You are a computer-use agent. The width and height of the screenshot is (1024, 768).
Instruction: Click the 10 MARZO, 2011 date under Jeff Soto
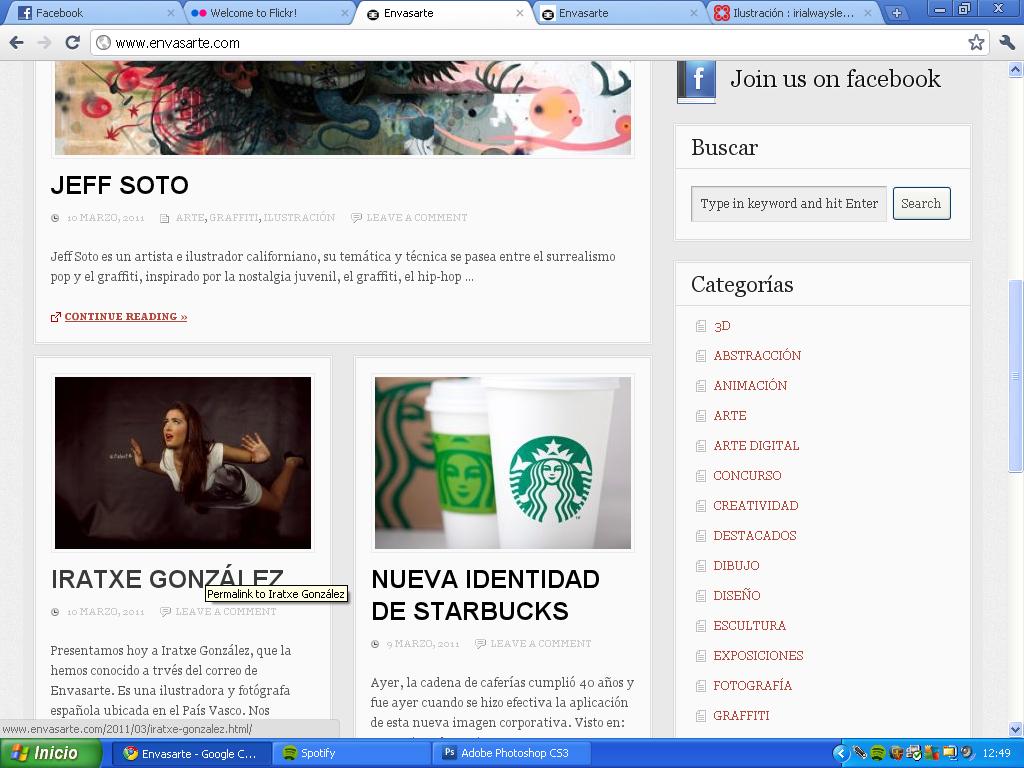tap(105, 217)
